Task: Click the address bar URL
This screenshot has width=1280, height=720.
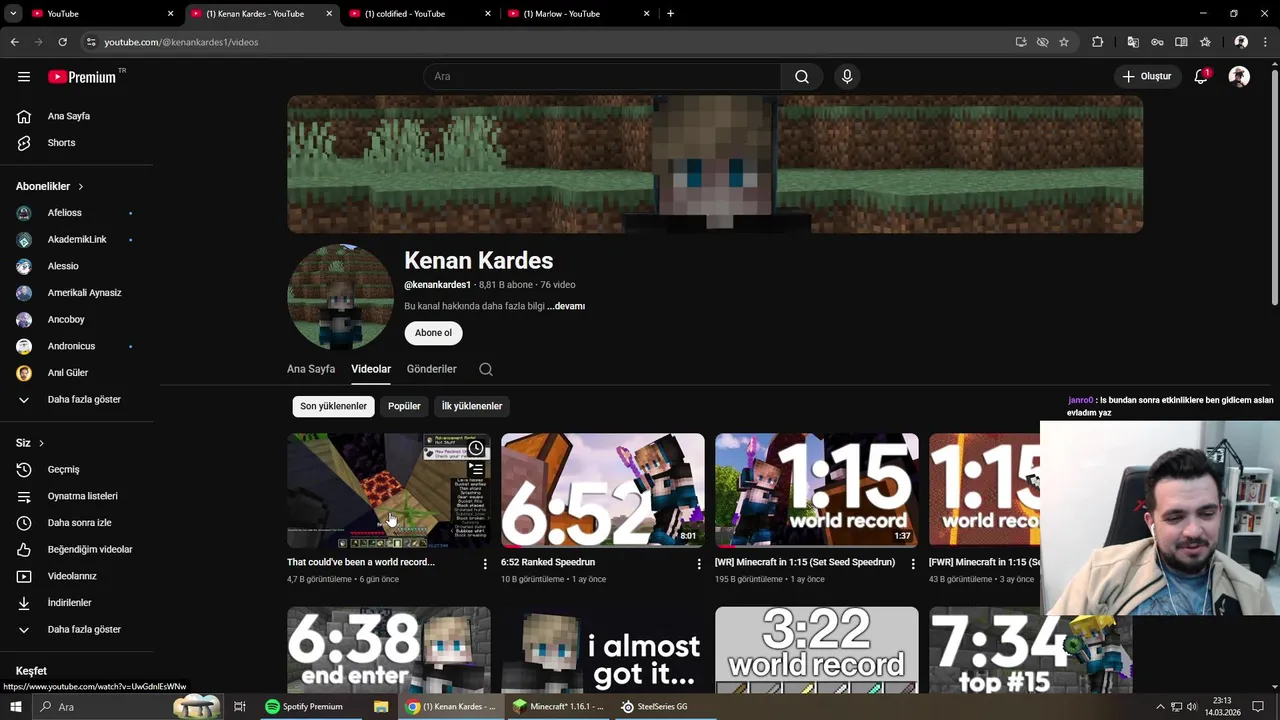Action: coord(181,42)
